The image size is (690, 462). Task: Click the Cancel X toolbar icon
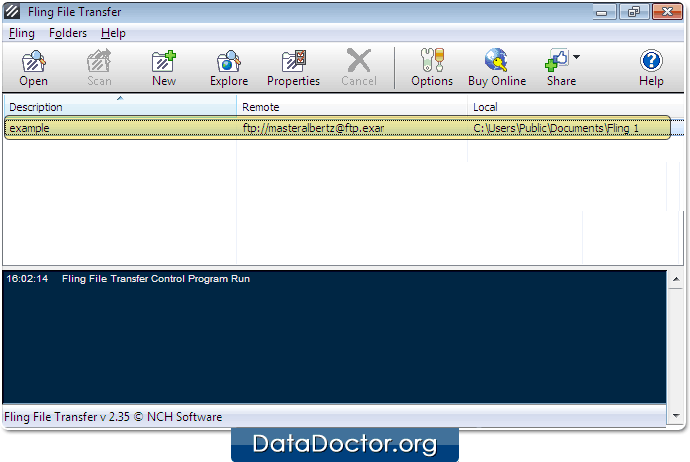point(359,60)
